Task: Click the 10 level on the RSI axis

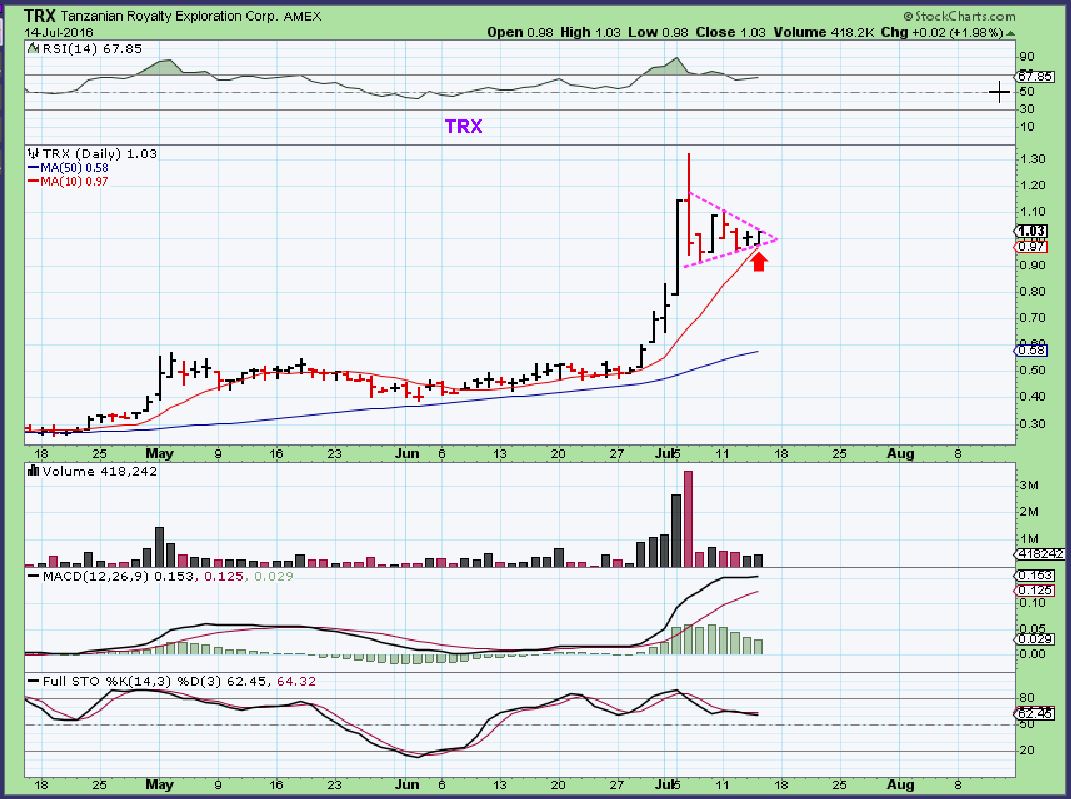Action: (x=1027, y=126)
